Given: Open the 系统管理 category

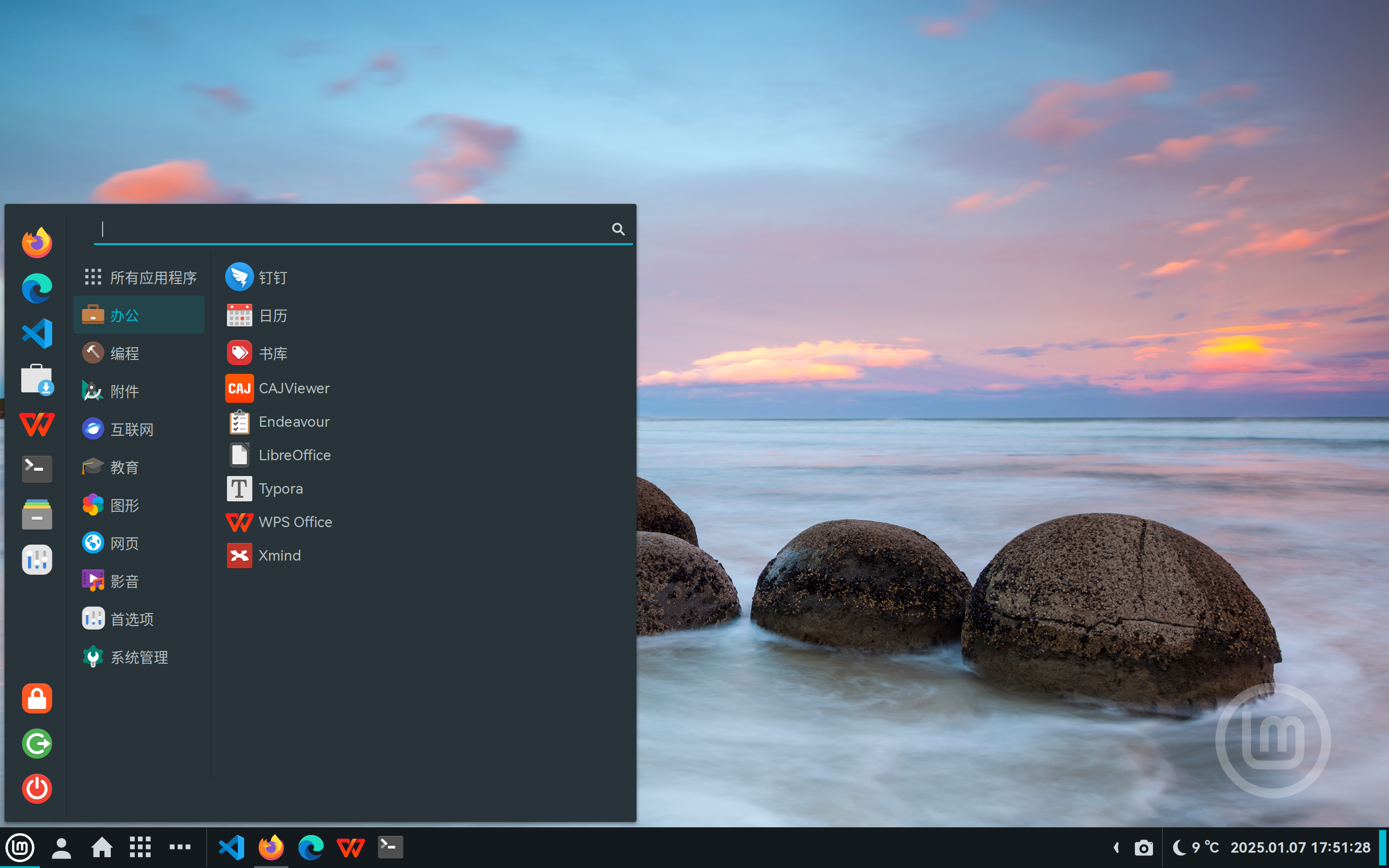Looking at the screenshot, I should coord(138,657).
